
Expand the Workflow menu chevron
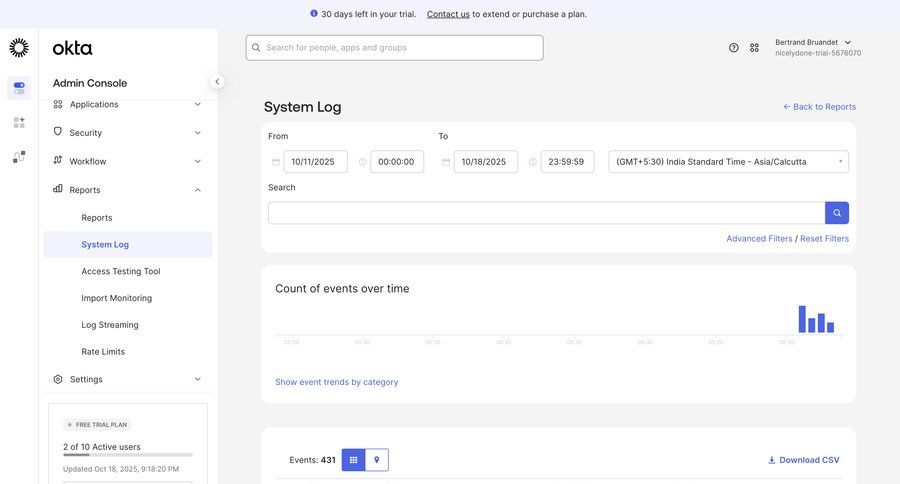197,161
